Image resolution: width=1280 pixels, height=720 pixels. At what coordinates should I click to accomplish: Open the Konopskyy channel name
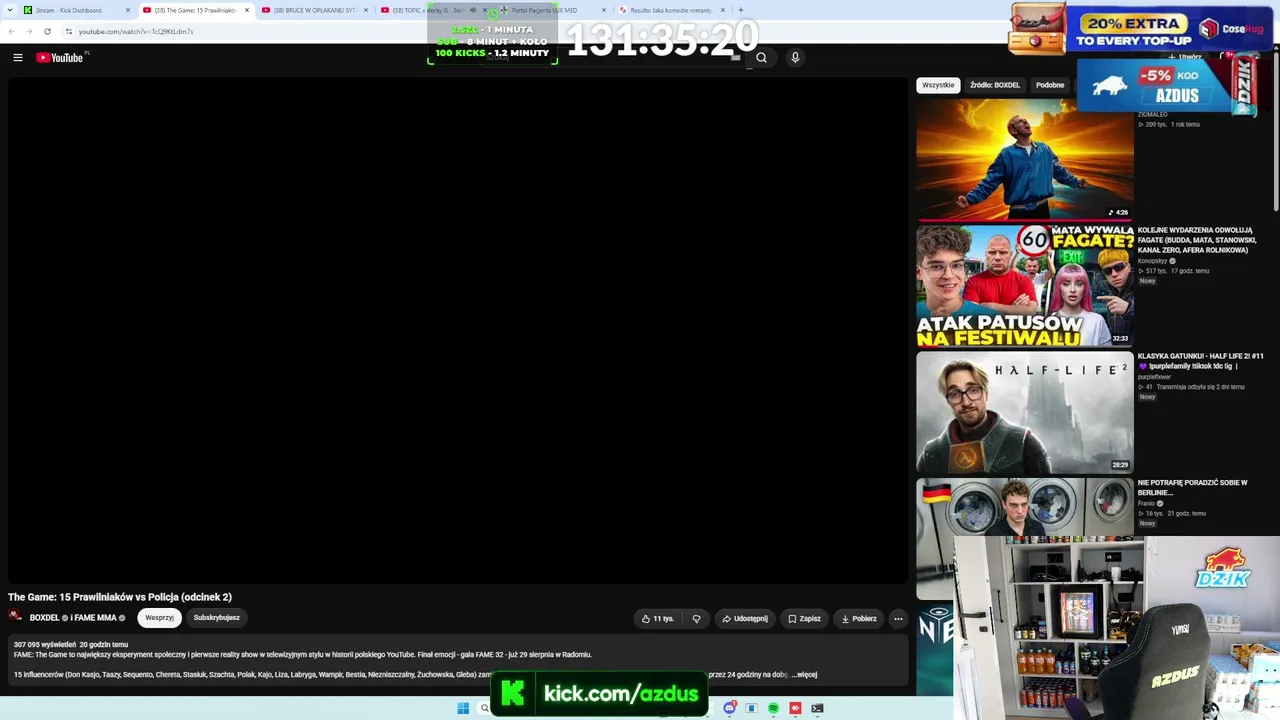(x=1153, y=261)
